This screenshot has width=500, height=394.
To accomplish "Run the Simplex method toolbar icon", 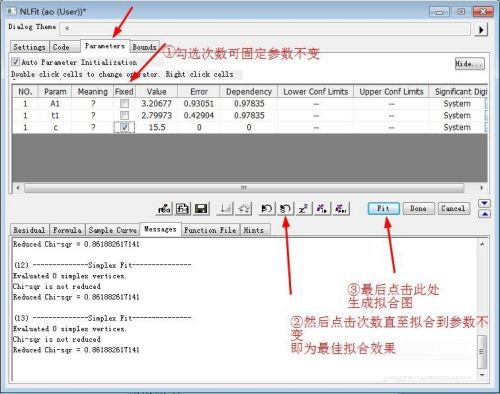I will point(285,209).
